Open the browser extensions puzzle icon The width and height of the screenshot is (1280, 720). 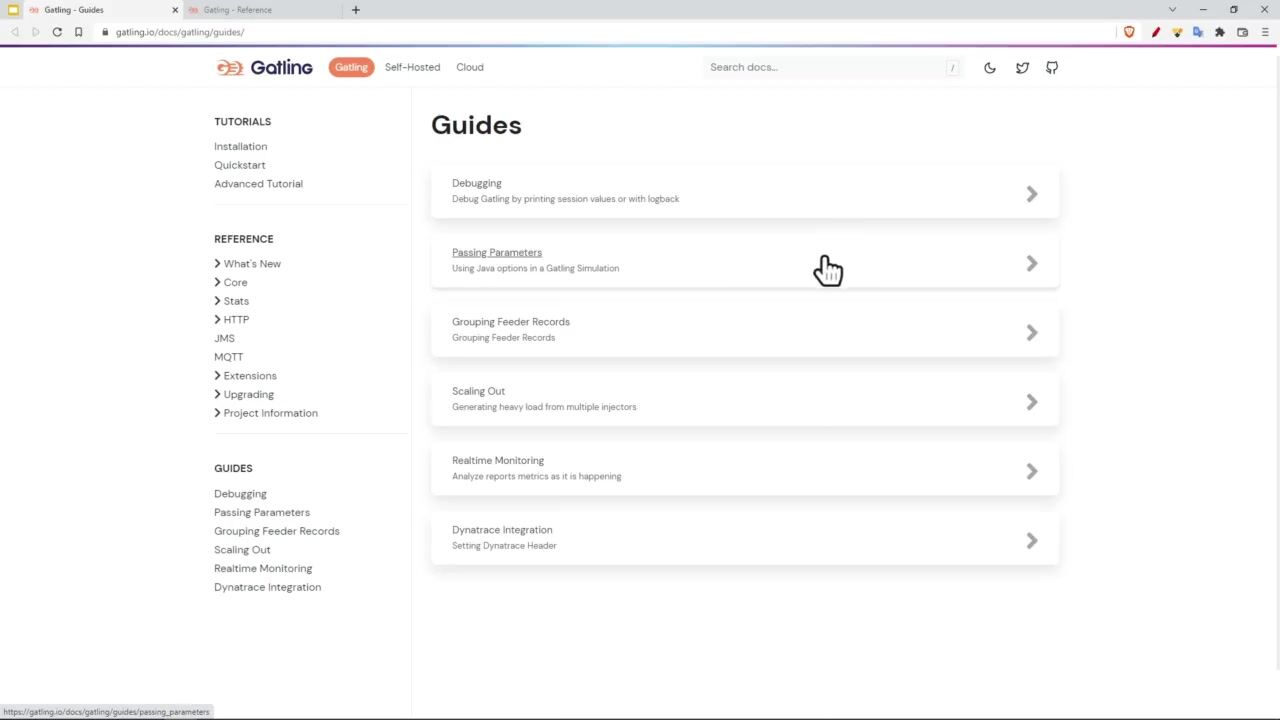1220,32
